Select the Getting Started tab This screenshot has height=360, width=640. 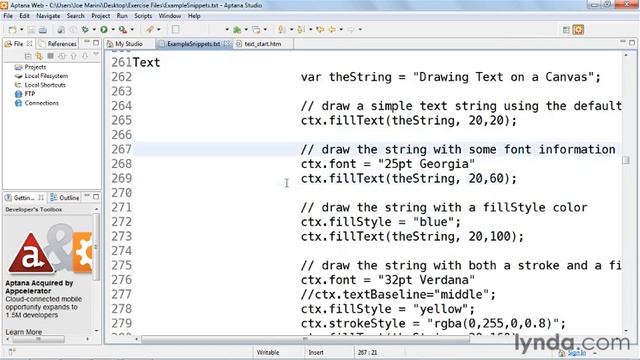pos(24,198)
